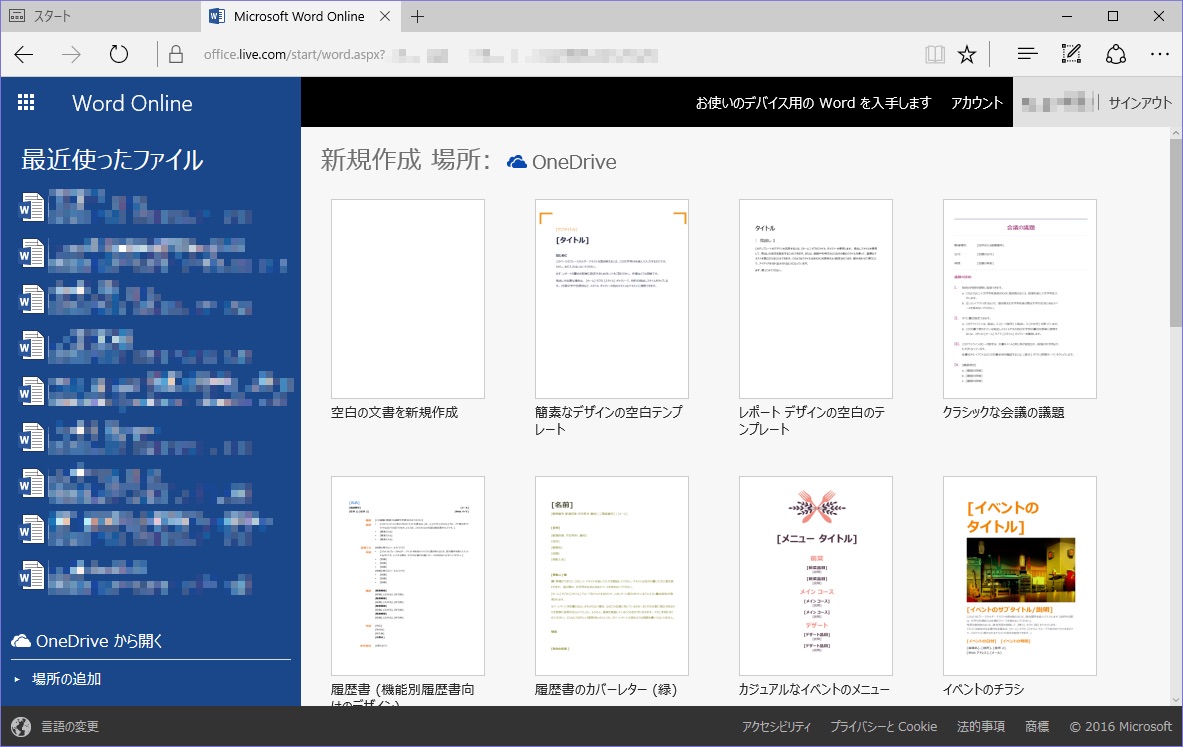Choose レポート デザインの空白のテンプレート thumbnail
This screenshot has height=747, width=1183.
(x=816, y=299)
